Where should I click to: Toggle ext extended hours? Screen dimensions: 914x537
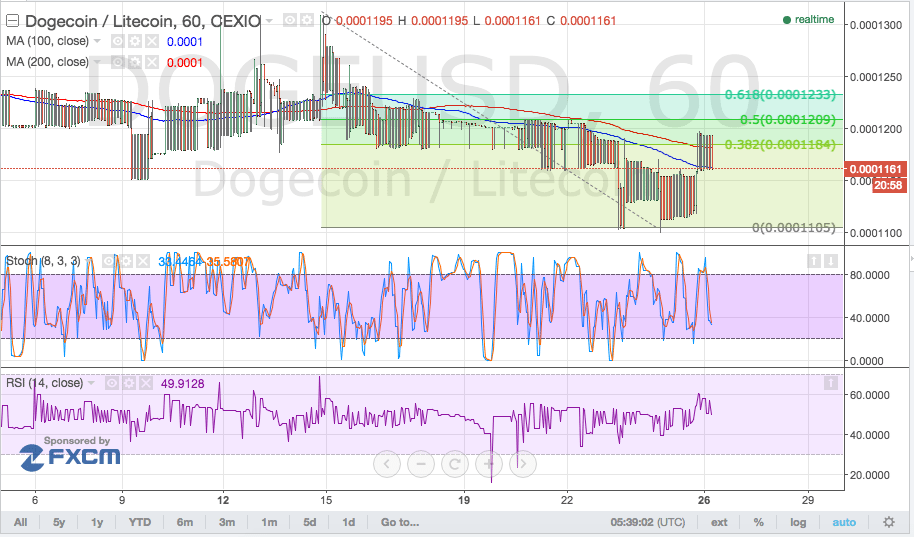pyautogui.click(x=719, y=522)
